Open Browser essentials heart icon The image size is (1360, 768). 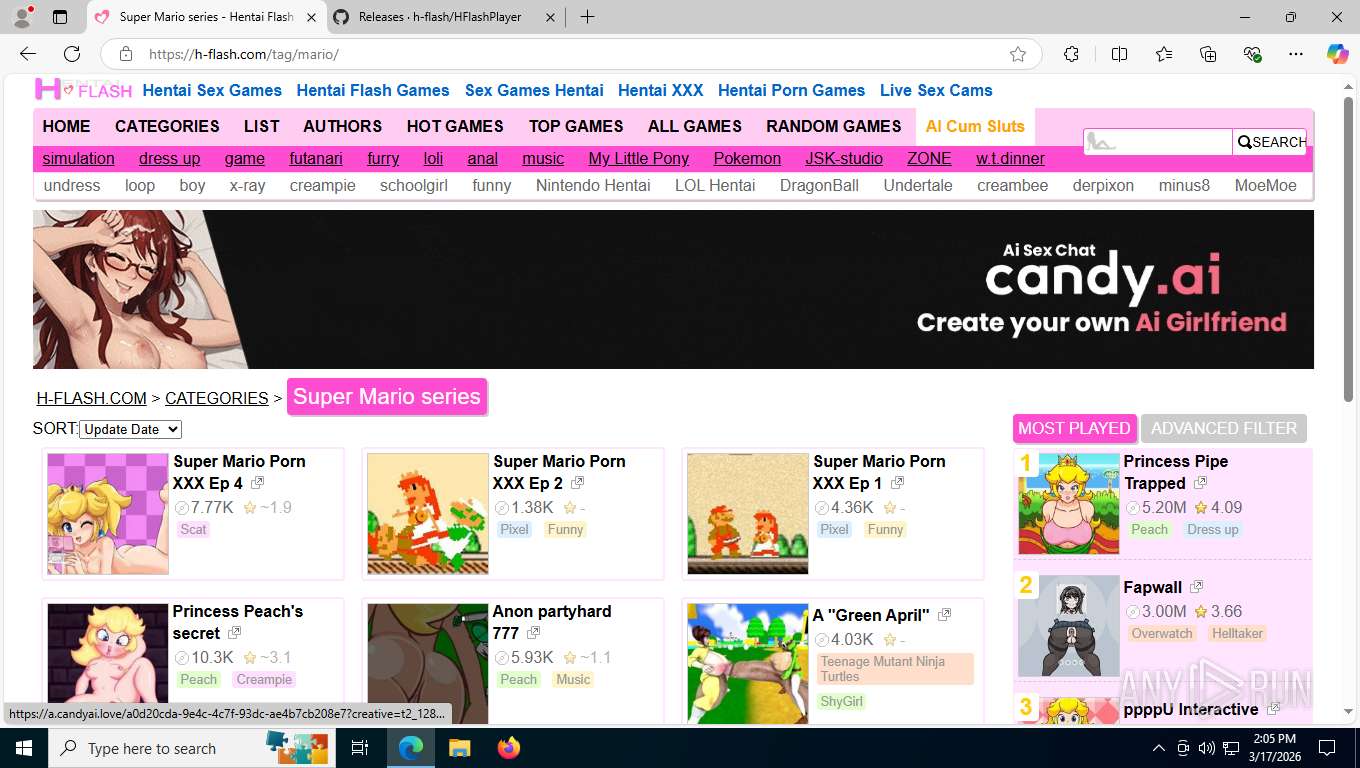[1252, 54]
